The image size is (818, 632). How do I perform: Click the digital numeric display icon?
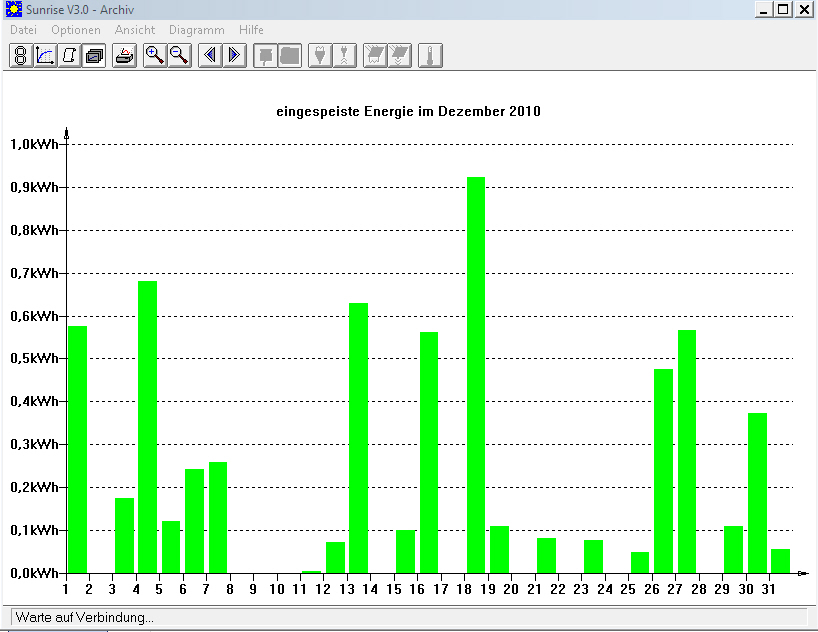click(21, 55)
